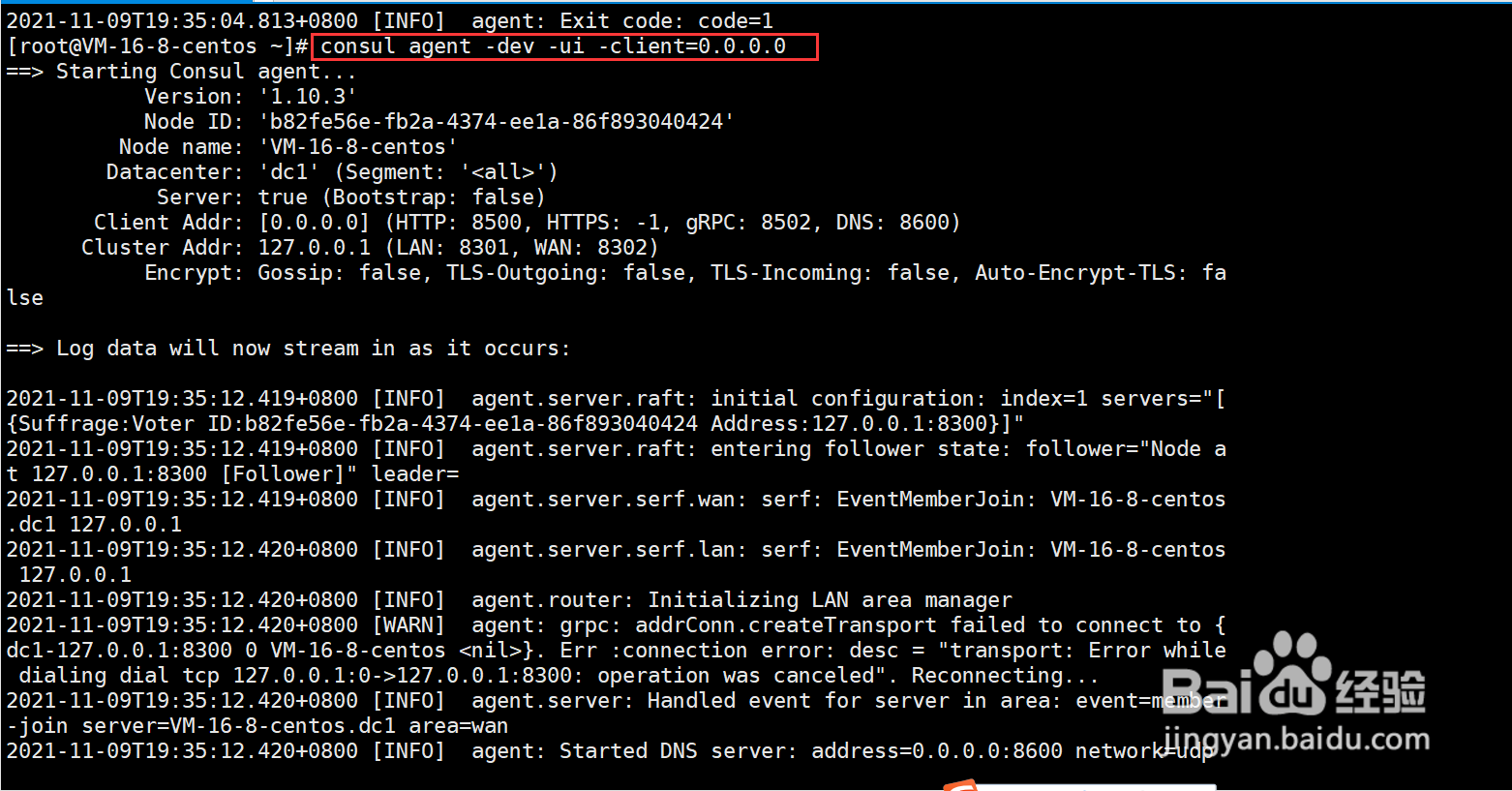Click the 'Starting Consul agent...' line

click(x=205, y=72)
